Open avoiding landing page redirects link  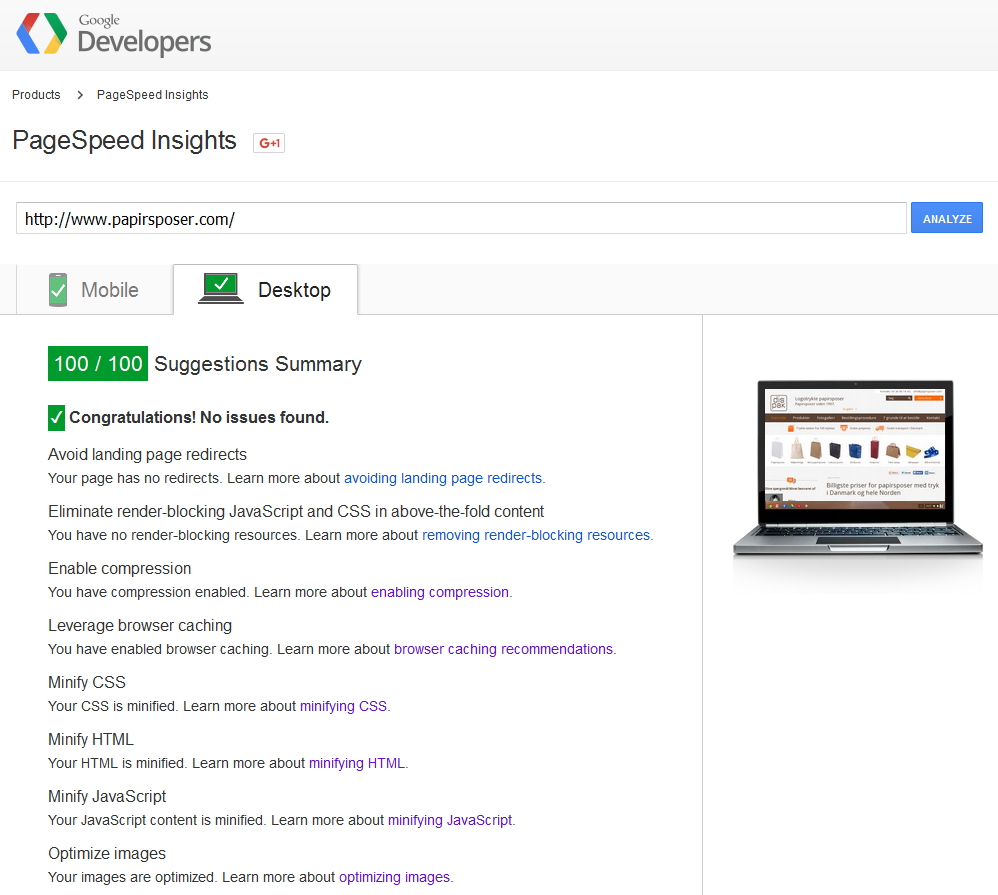pos(443,478)
